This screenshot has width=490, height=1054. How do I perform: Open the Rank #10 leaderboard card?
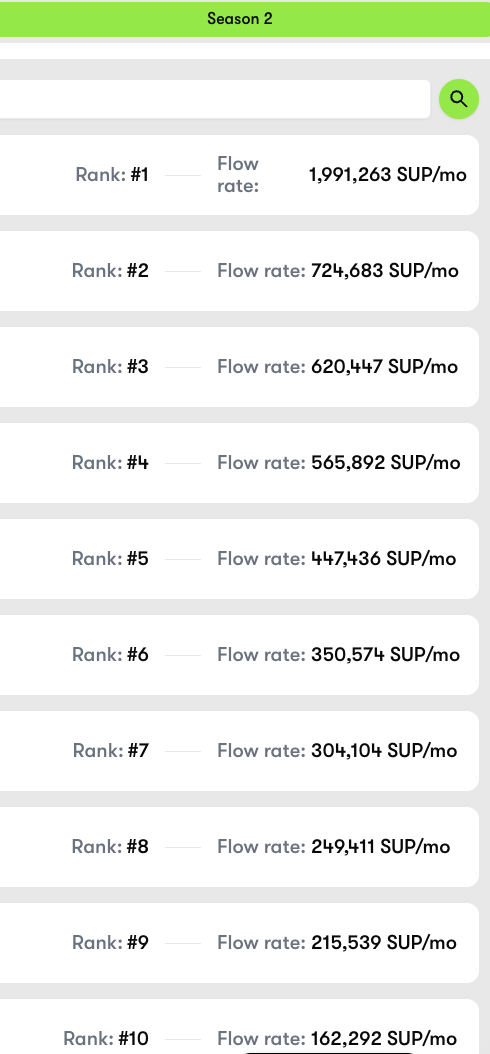point(239,1026)
